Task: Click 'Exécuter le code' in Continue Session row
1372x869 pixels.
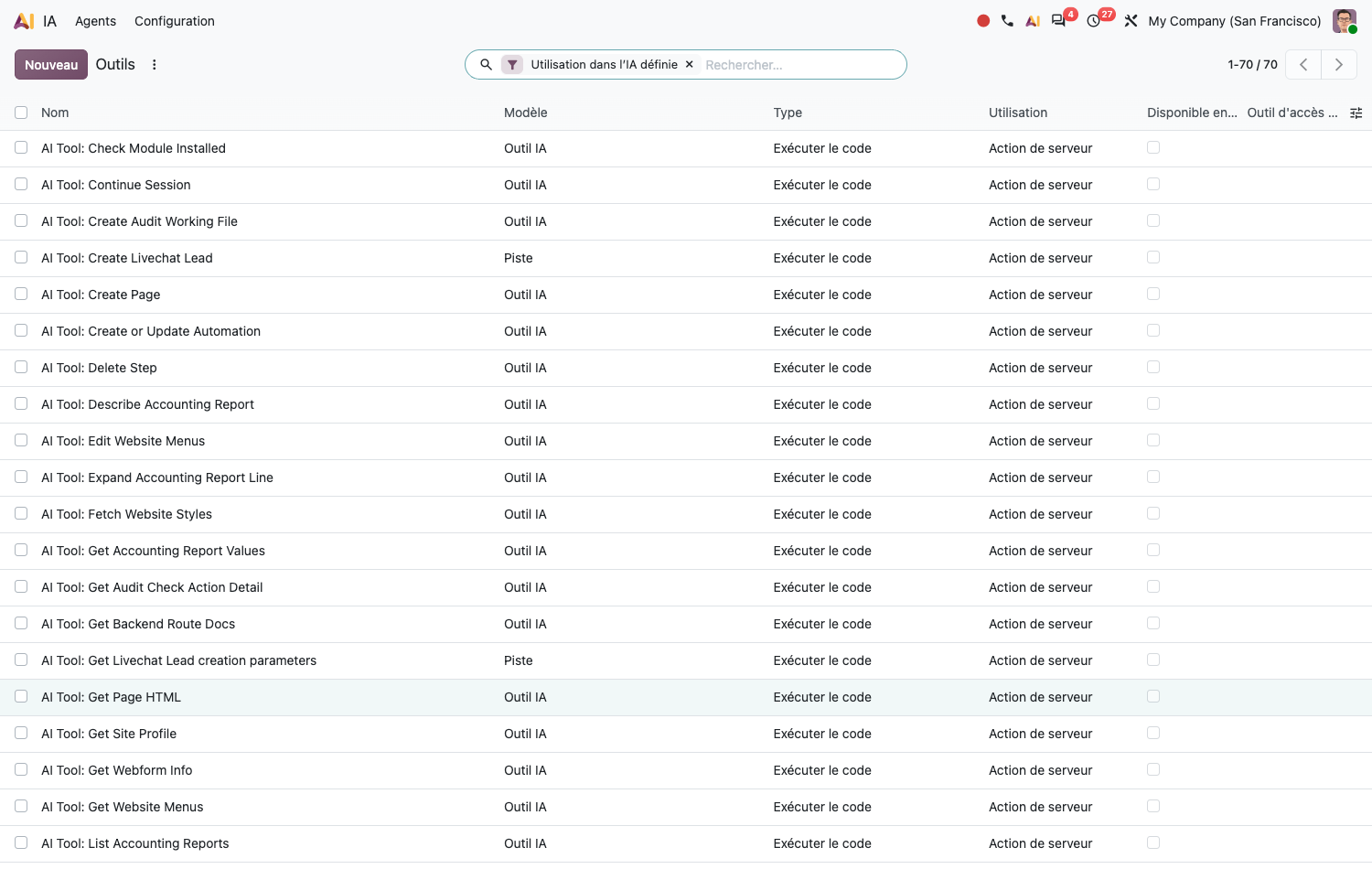Action: tap(822, 185)
